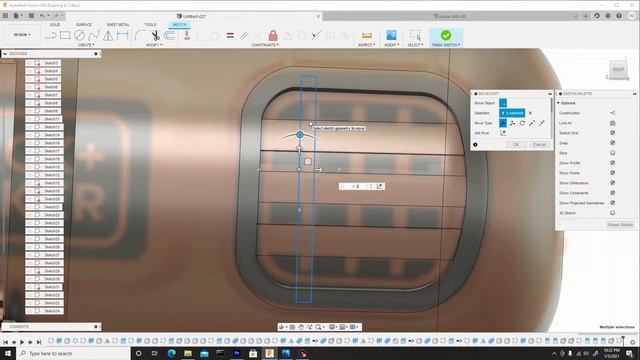Select the Spline sketch tool
Screen dimensions: 640x360
pos(94,36)
